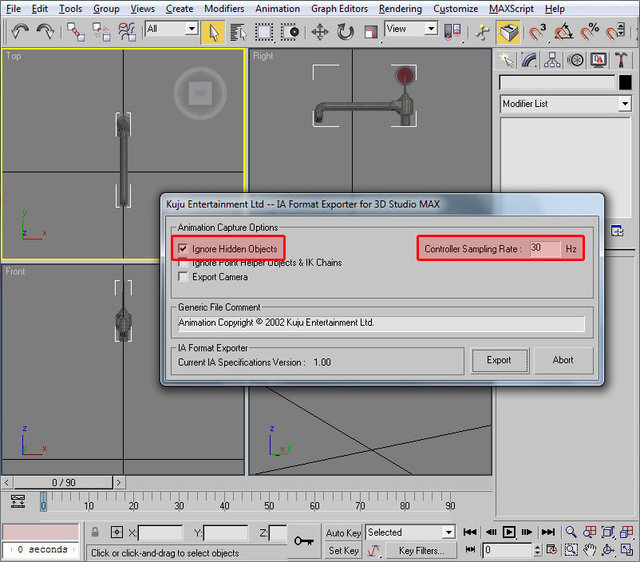Activate the Select and Move tool
This screenshot has height=562, width=640.
[320, 32]
